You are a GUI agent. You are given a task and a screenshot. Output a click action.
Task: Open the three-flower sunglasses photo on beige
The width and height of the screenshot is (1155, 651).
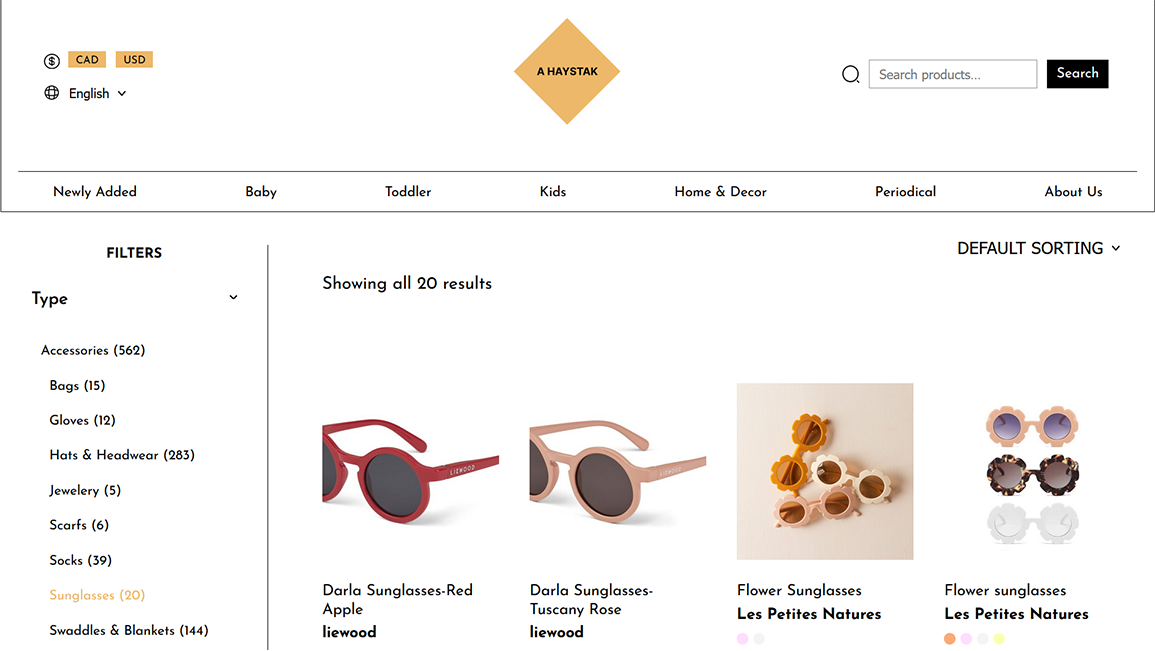[x=825, y=472]
